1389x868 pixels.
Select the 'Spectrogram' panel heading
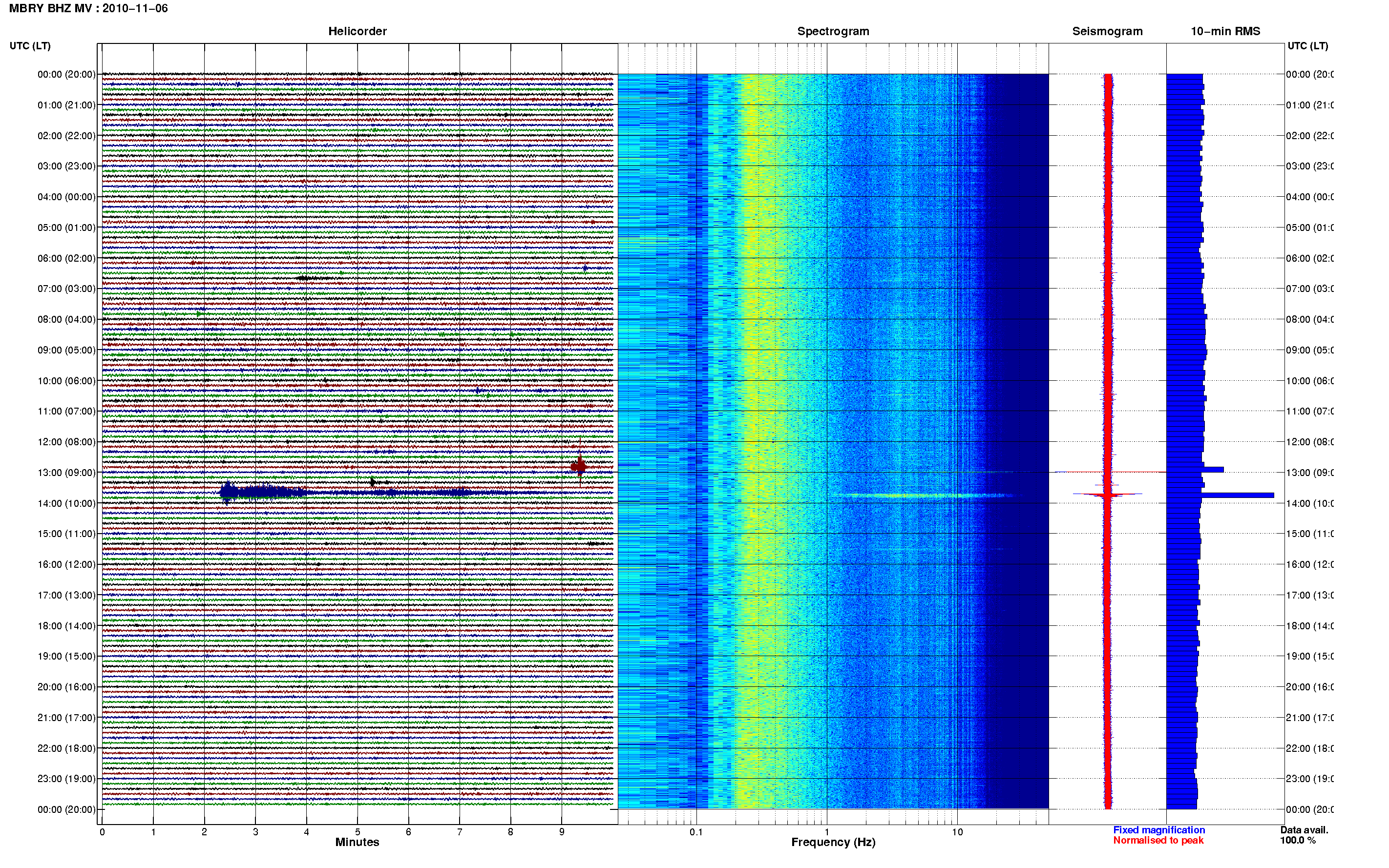tap(833, 32)
